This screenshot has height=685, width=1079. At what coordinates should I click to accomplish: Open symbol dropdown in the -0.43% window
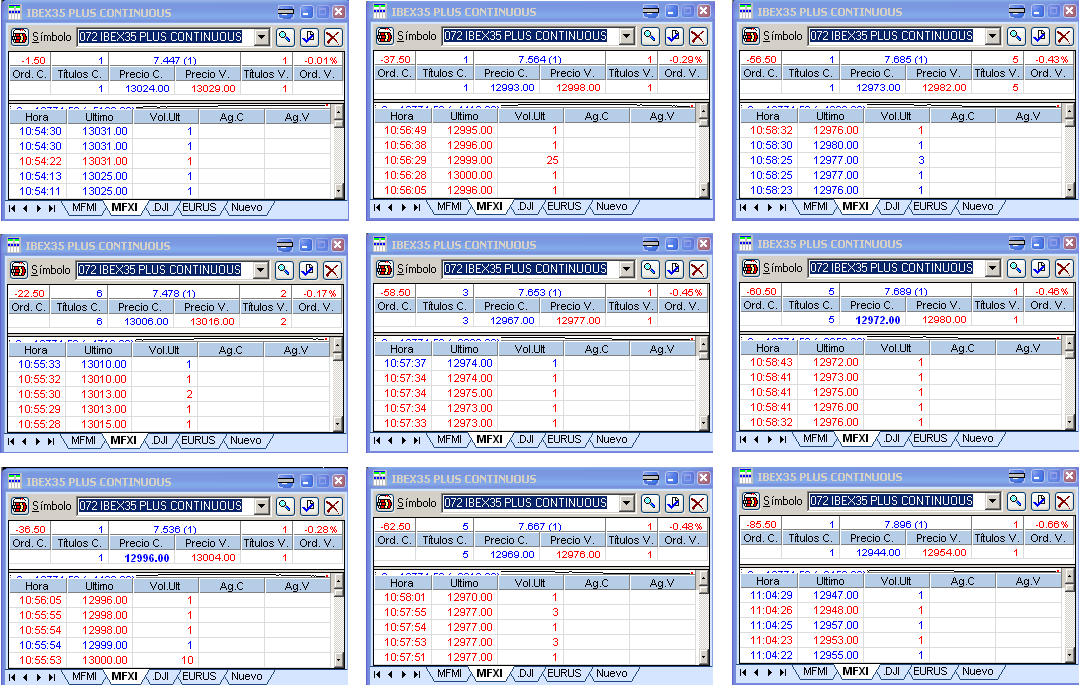click(x=993, y=36)
